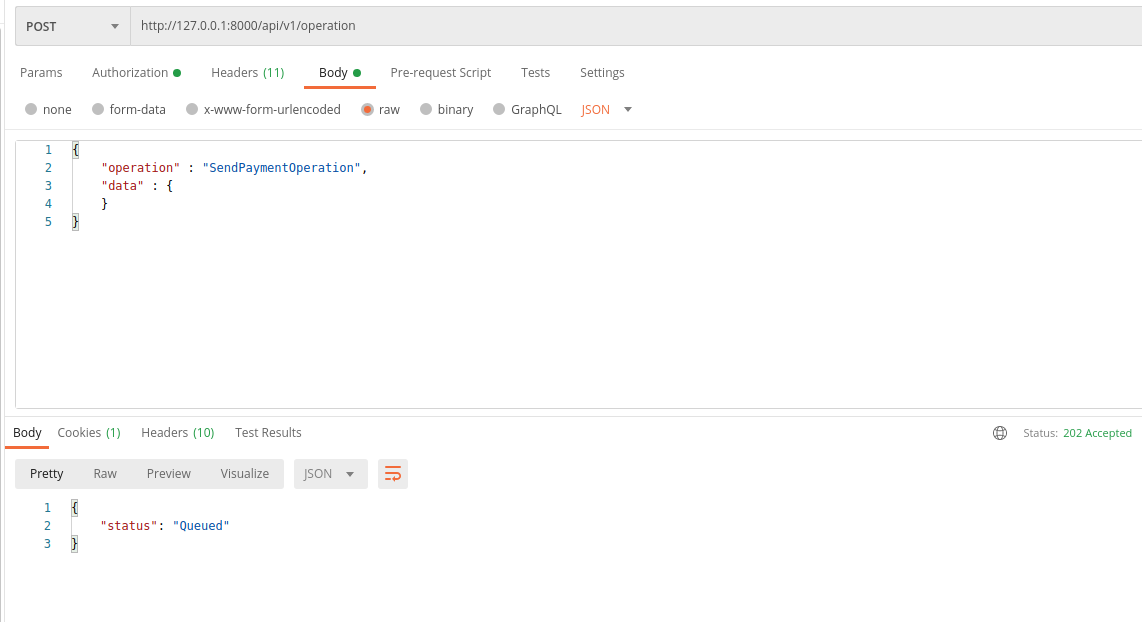This screenshot has width=1142, height=622.
Task: Open the Cookies (1) response tab
Action: pos(89,433)
